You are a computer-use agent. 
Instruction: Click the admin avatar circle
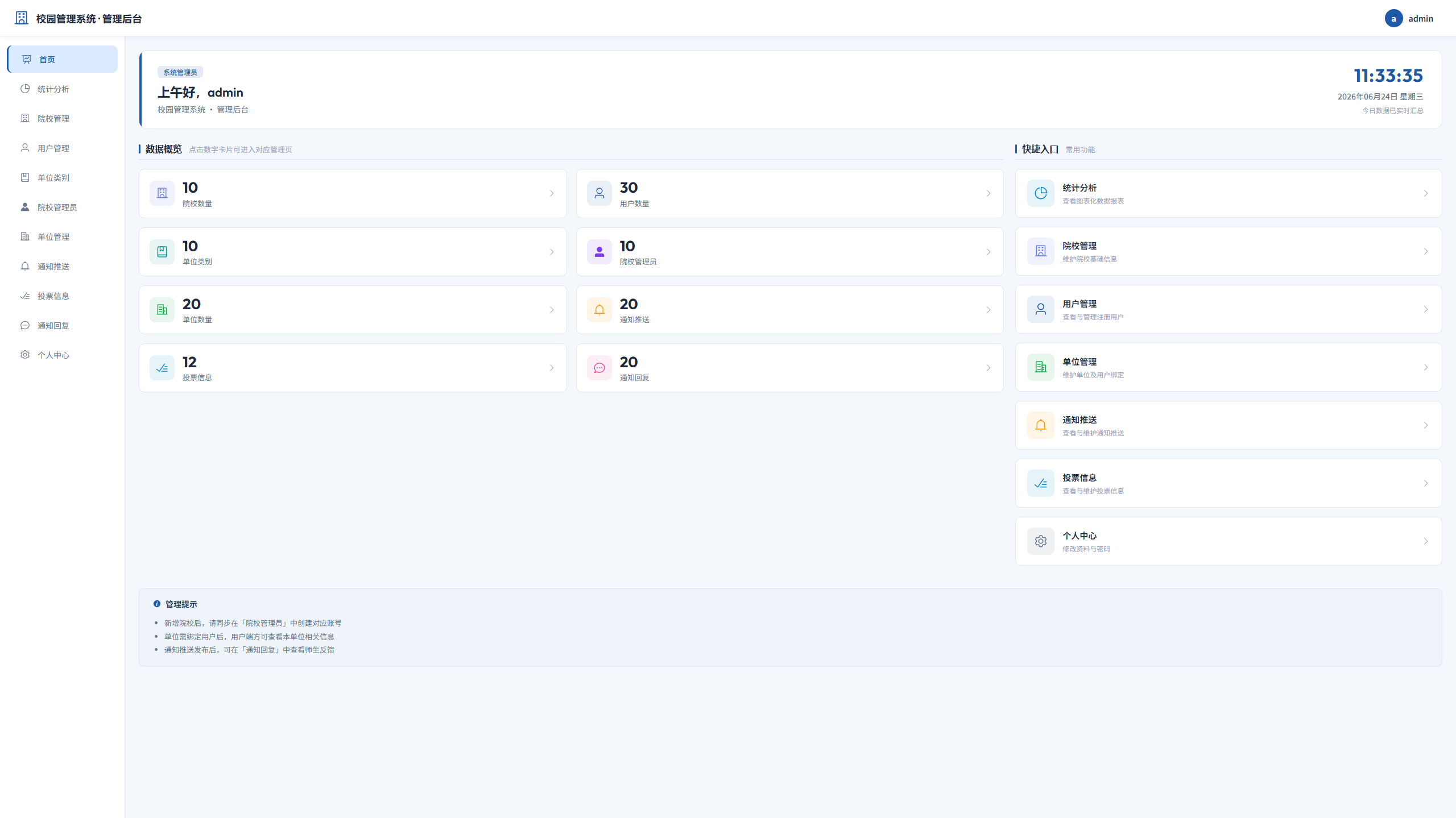click(1393, 18)
